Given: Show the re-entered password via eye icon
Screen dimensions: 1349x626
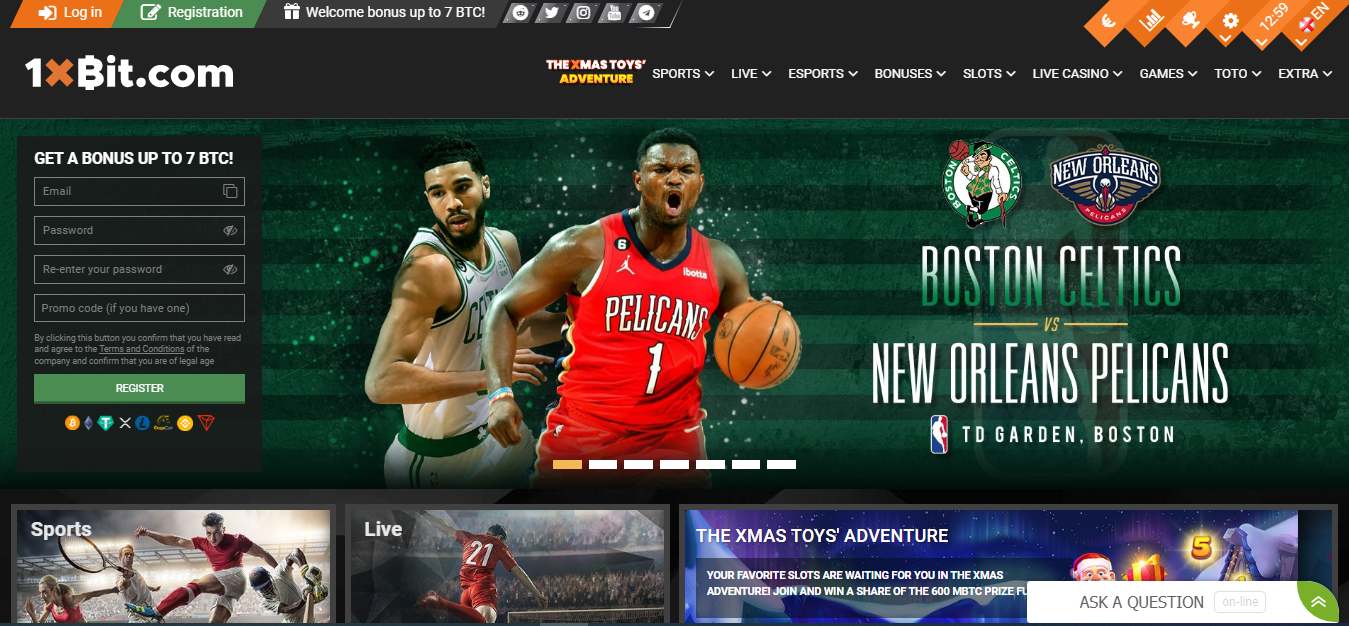Looking at the screenshot, I should 230,269.
